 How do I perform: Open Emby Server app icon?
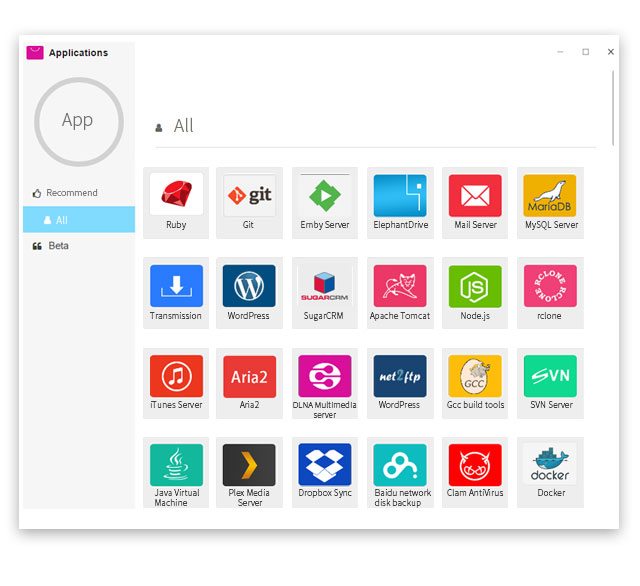pos(325,195)
